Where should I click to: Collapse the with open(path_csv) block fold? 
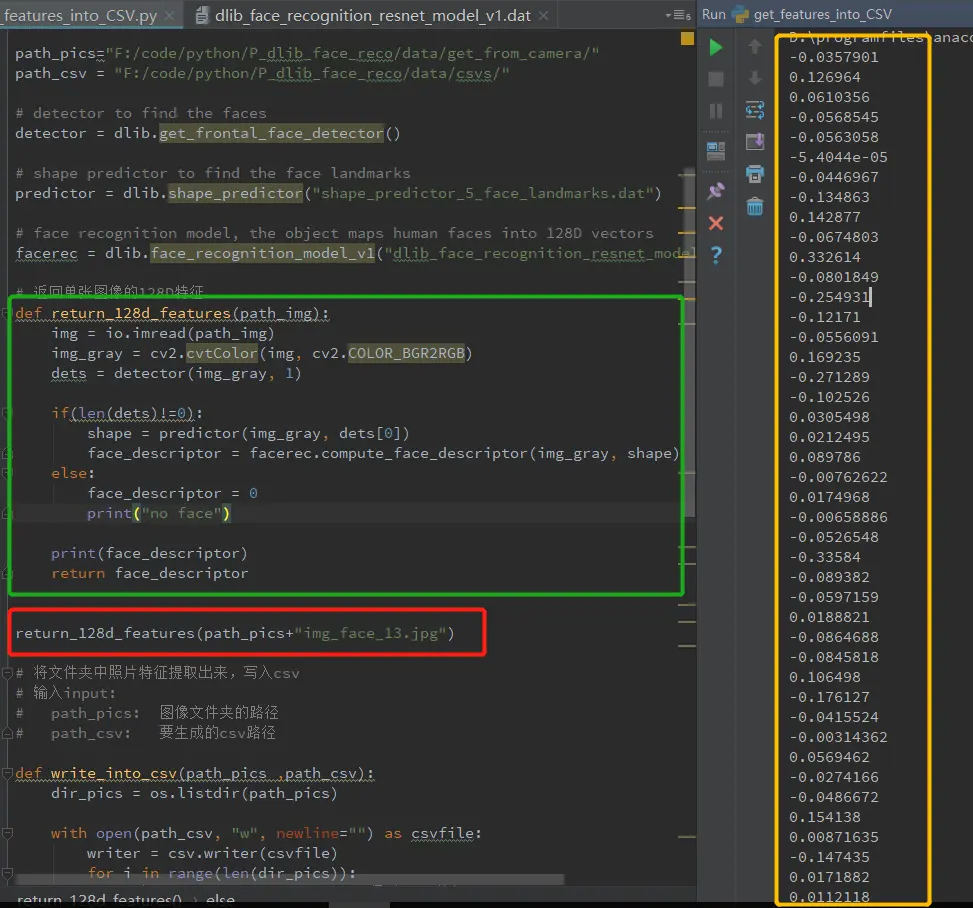click(x=7, y=833)
